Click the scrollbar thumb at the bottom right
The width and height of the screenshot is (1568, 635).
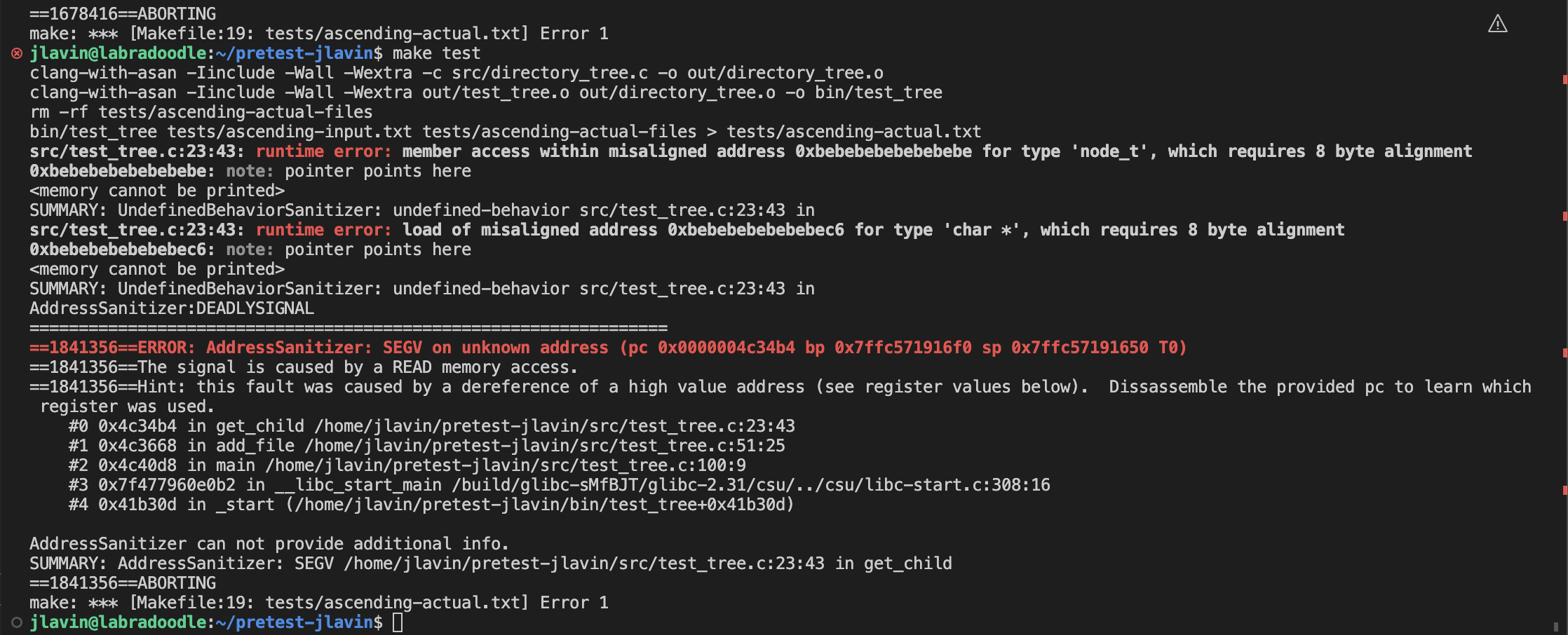pos(1556,627)
